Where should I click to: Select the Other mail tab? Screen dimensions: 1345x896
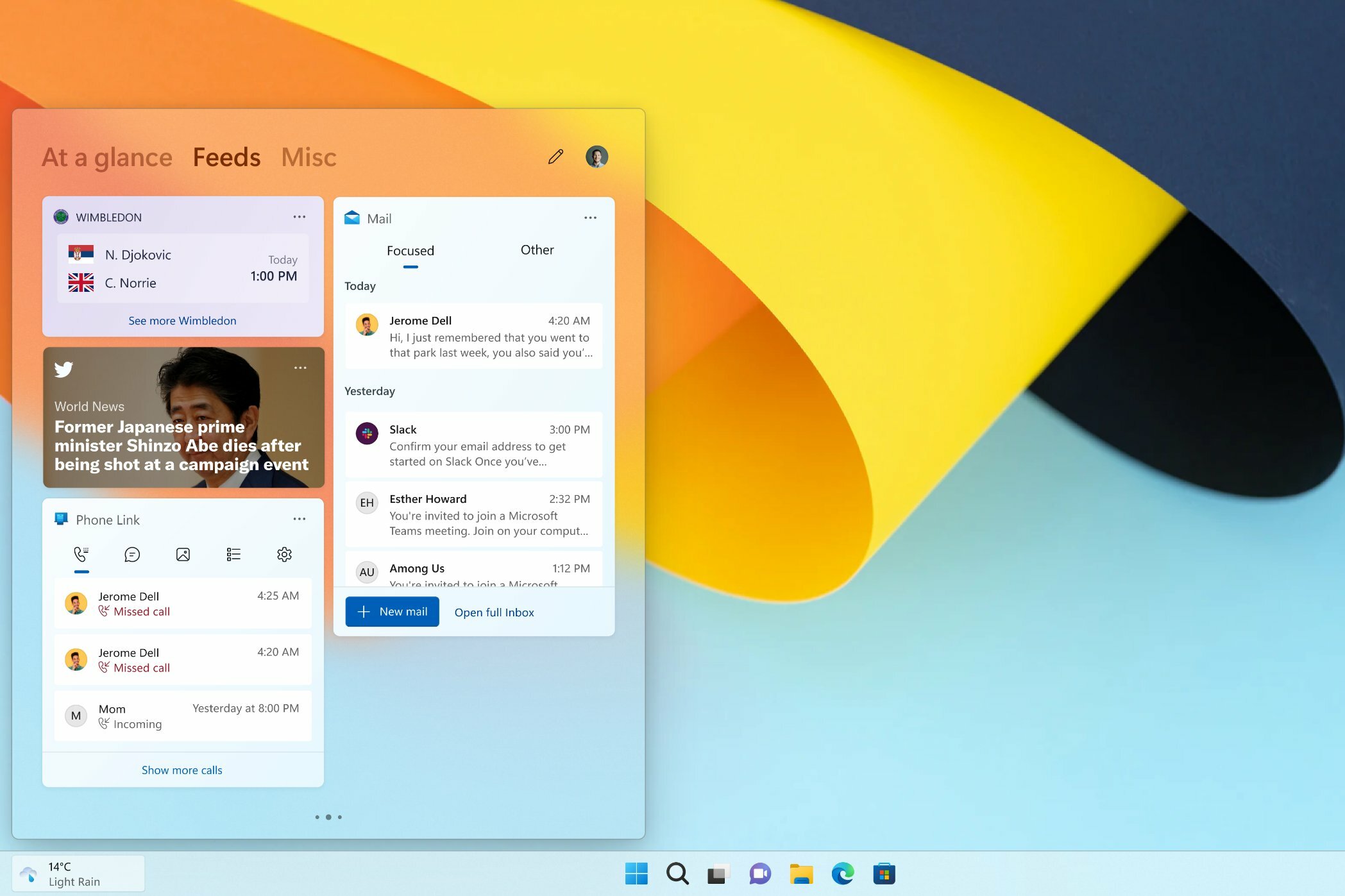coord(537,250)
